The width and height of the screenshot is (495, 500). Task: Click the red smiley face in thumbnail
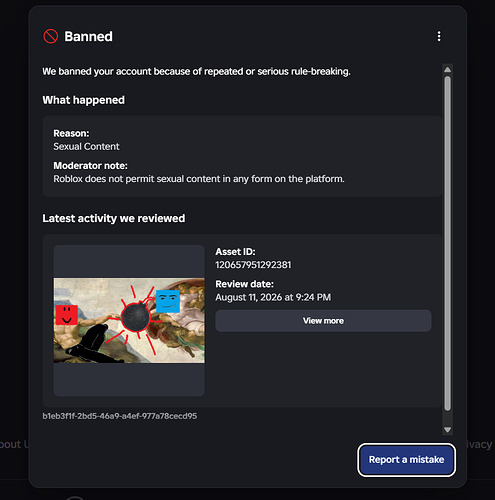click(x=67, y=315)
